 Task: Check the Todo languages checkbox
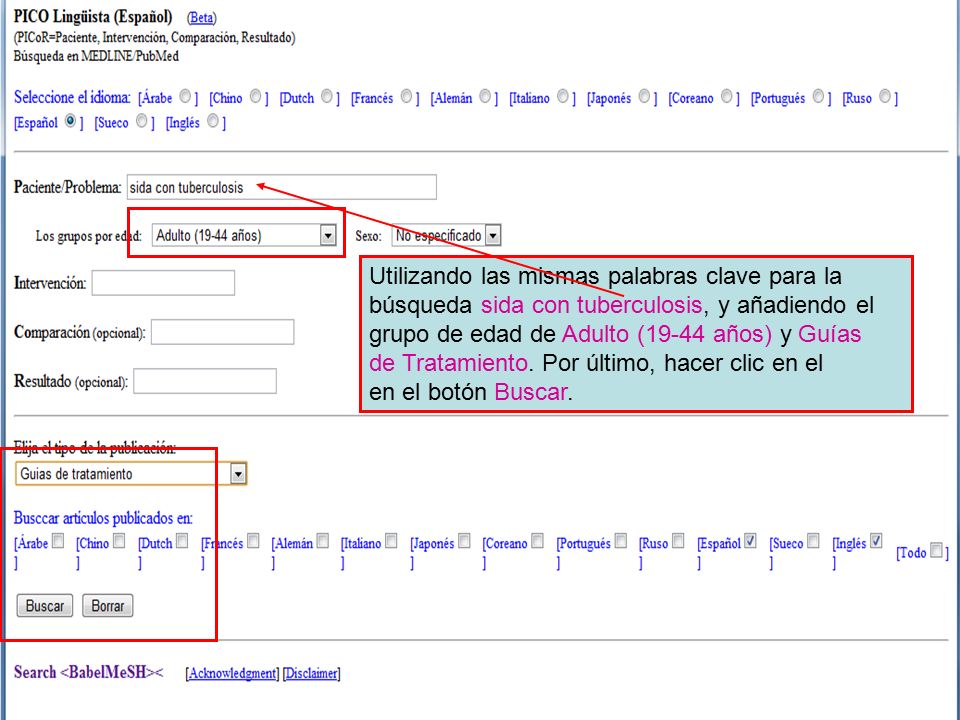click(x=936, y=550)
